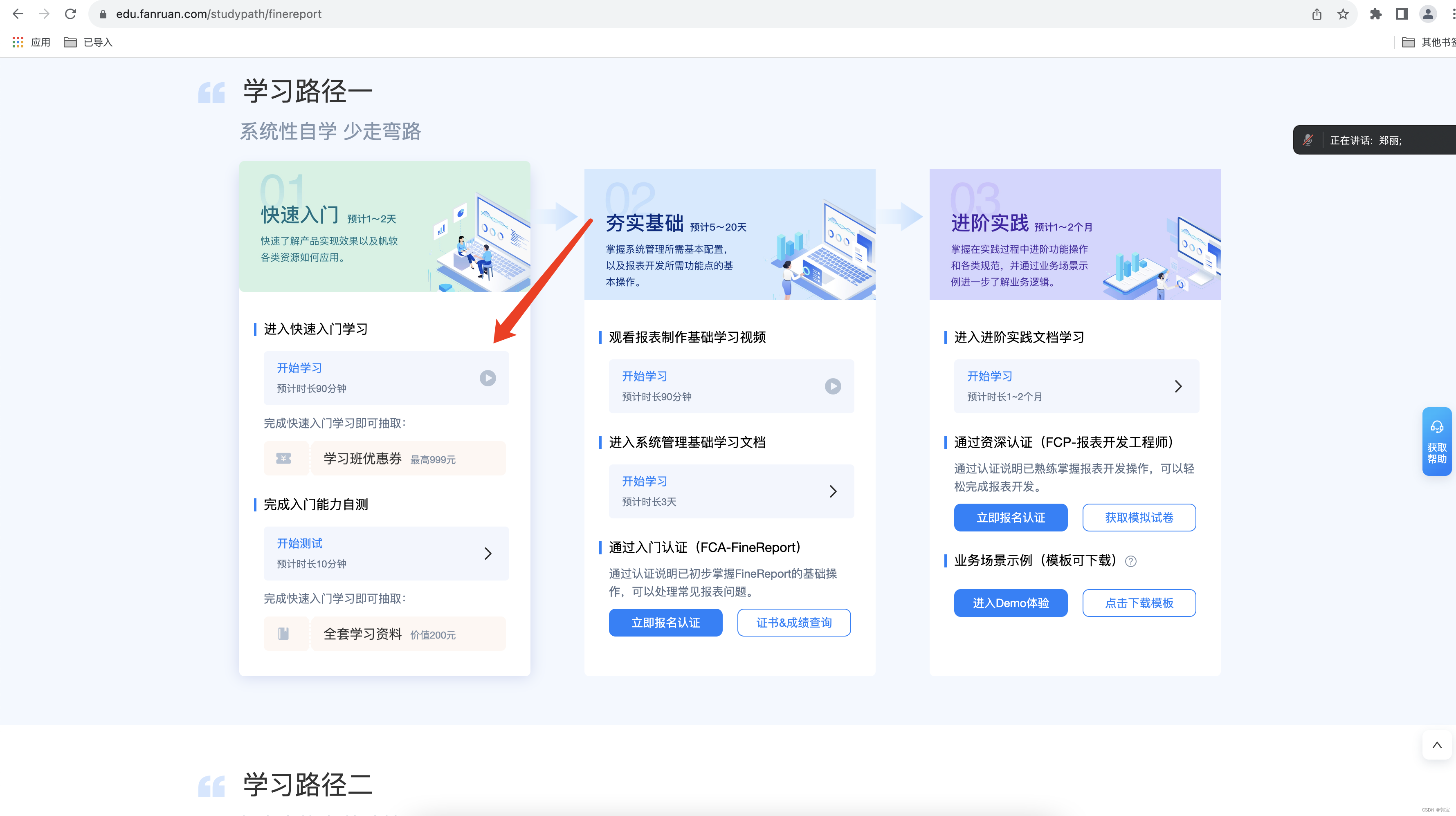This screenshot has width=1456, height=816.
Task: Click the help question mark beside 业务场景示例
Action: (x=1130, y=561)
